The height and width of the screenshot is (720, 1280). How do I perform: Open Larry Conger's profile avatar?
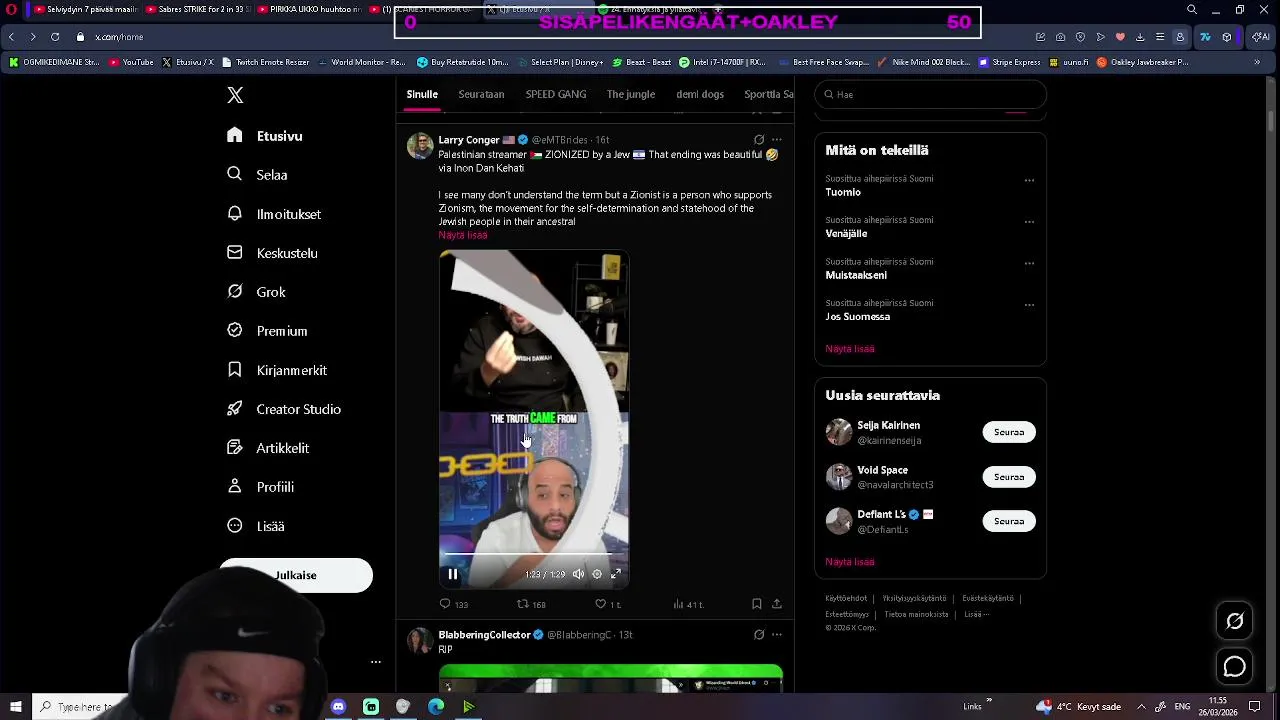pos(420,145)
